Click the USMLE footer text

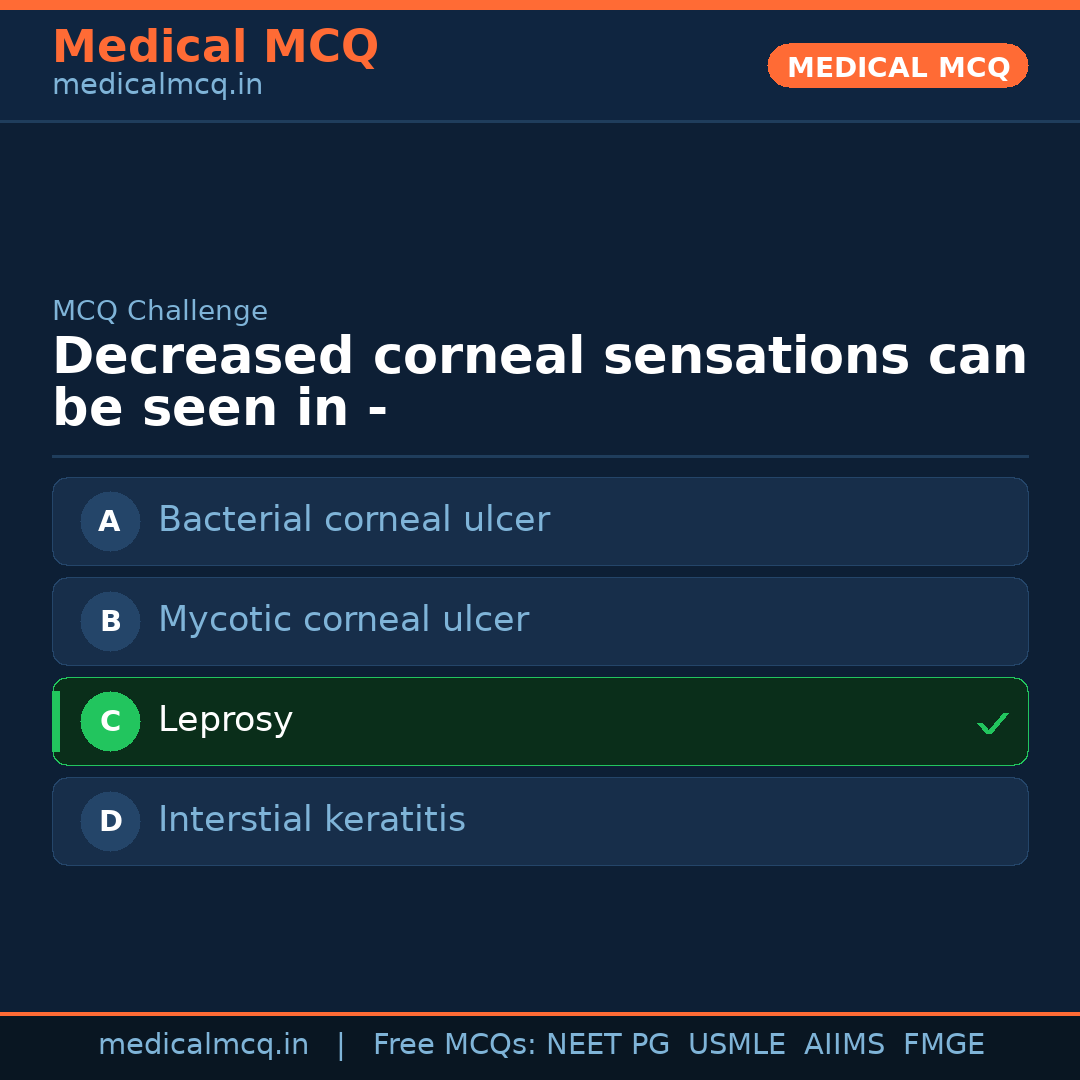[736, 1045]
